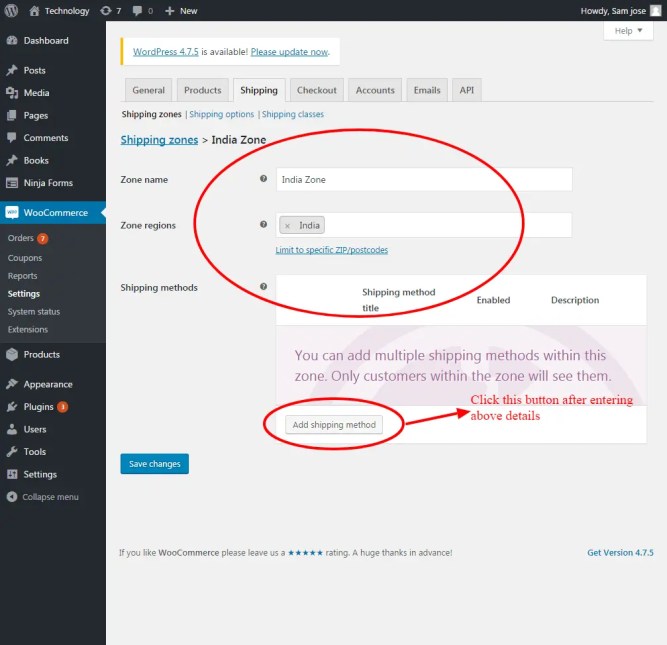Click the Posts pin icon
The image size is (667, 645).
[x=12, y=70]
